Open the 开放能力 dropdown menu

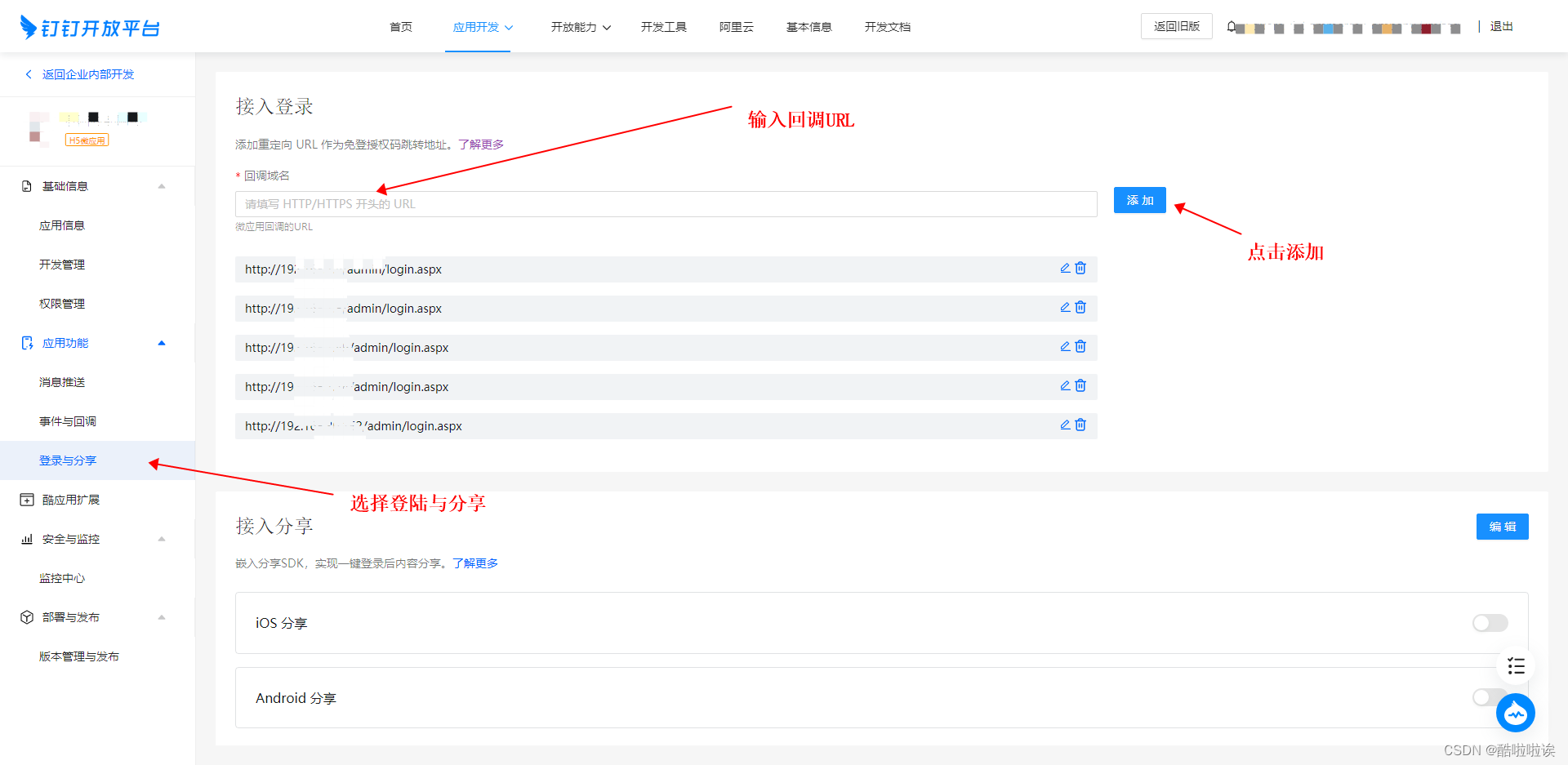[x=581, y=27]
